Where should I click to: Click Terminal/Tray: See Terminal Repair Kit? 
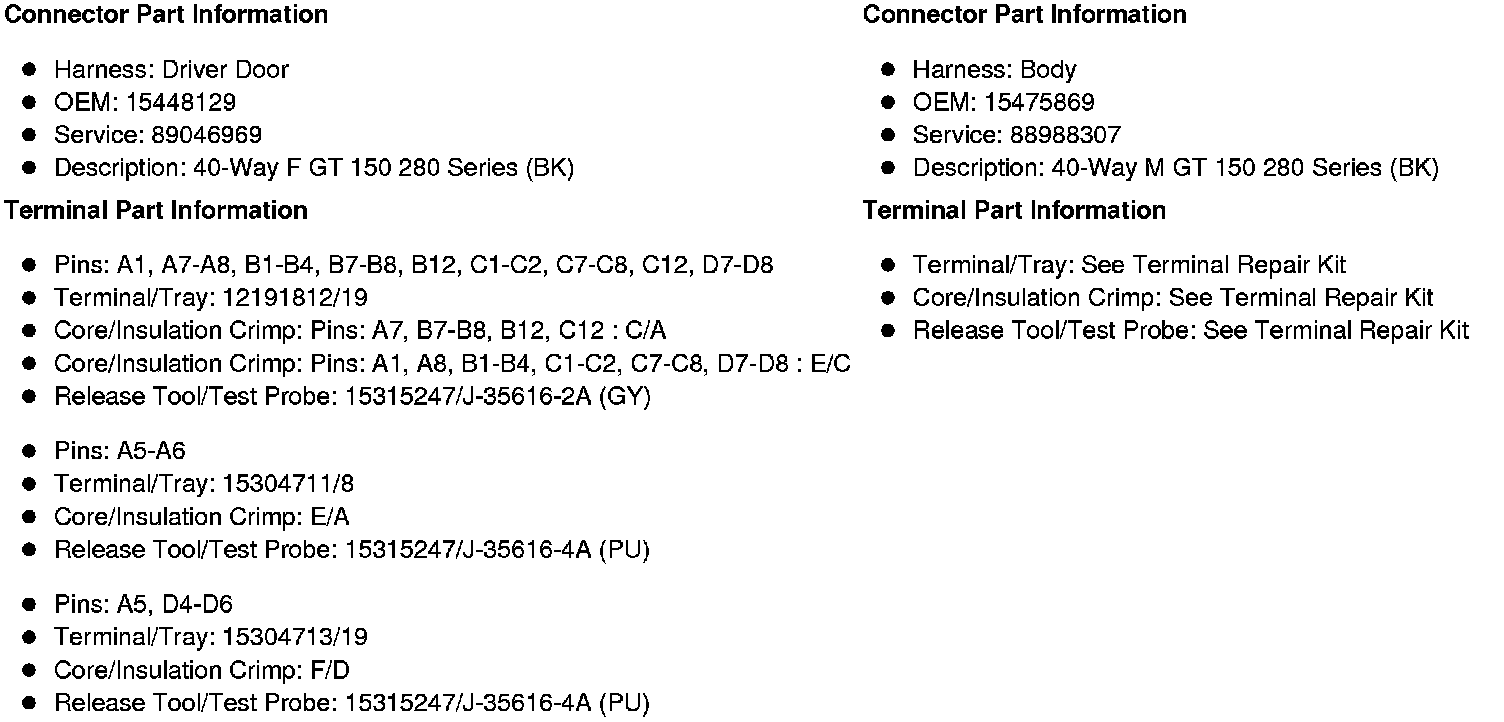pos(1129,266)
